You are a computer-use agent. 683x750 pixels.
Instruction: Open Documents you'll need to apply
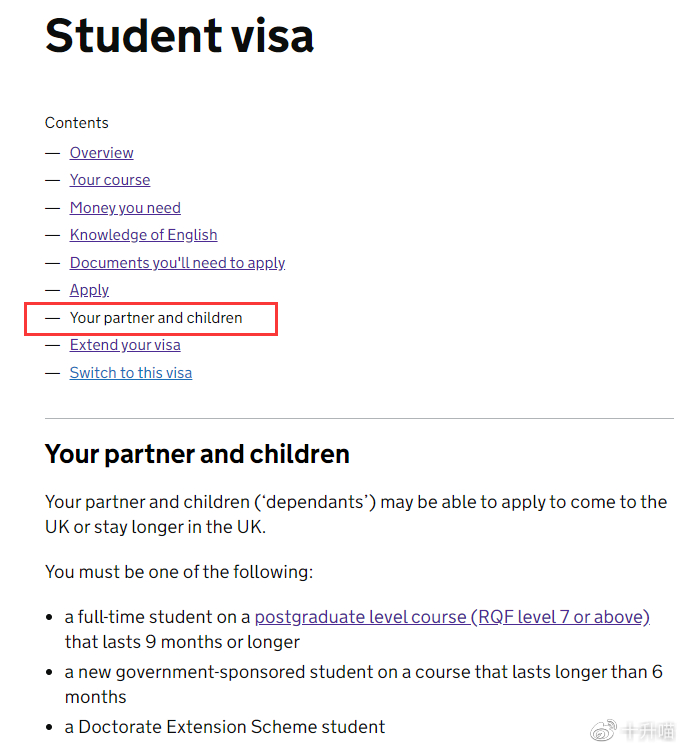tap(177, 263)
